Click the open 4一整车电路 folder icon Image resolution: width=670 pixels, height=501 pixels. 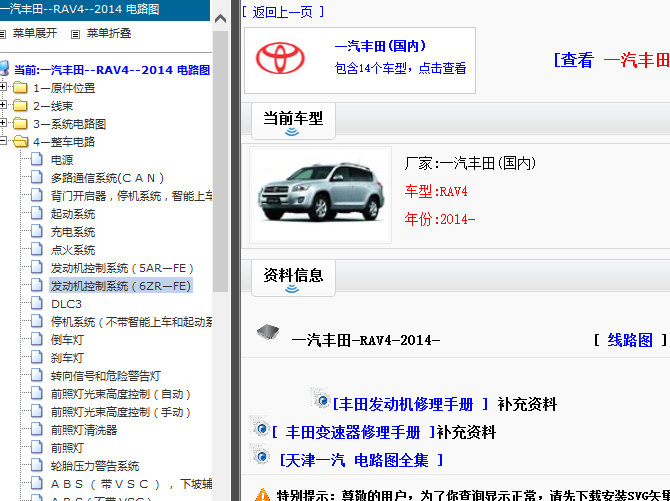pos(21,141)
